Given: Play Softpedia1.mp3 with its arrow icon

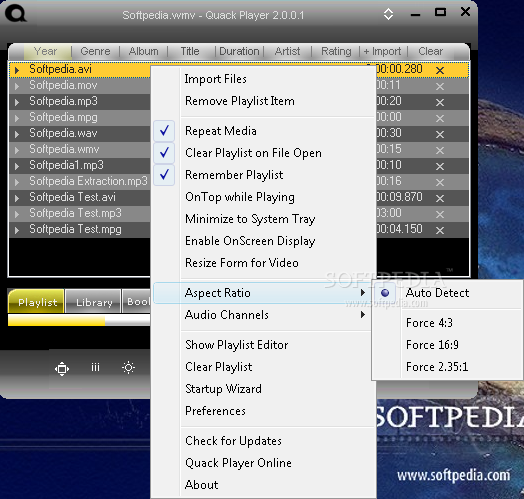Looking at the screenshot, I should point(17,166).
